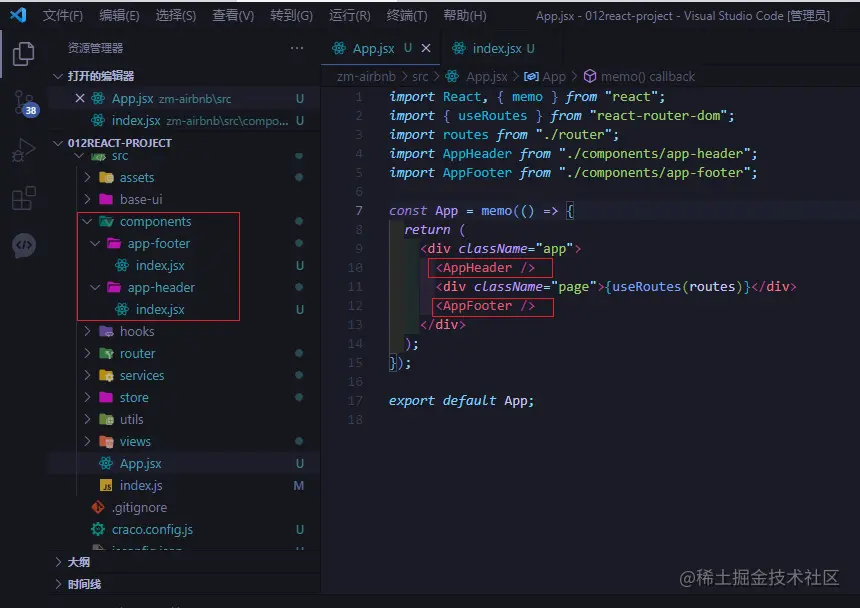This screenshot has height=608, width=860.
Task: Click memo() callback breadcrumb text
Action: [x=648, y=76]
